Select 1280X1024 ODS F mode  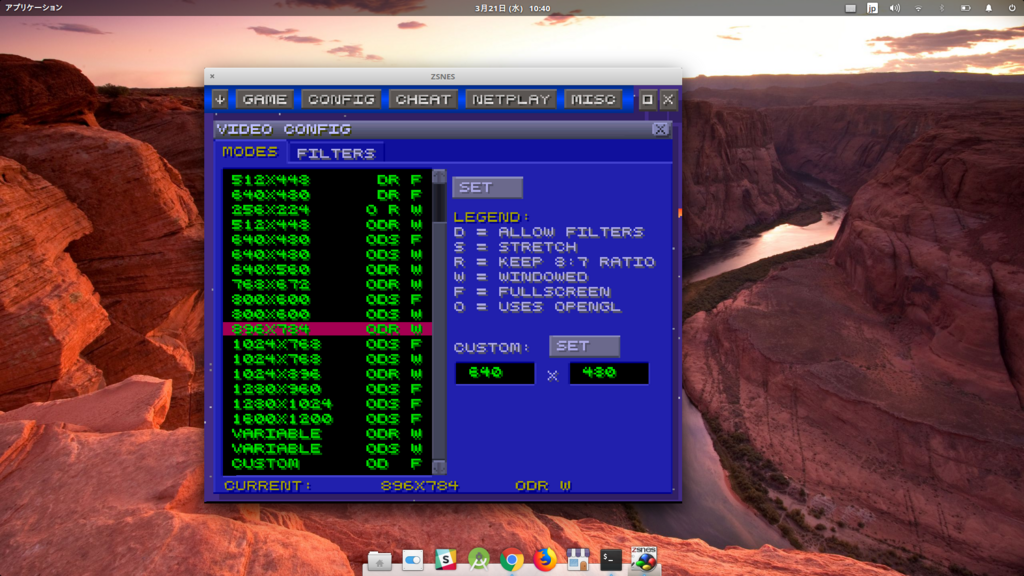tap(327, 404)
